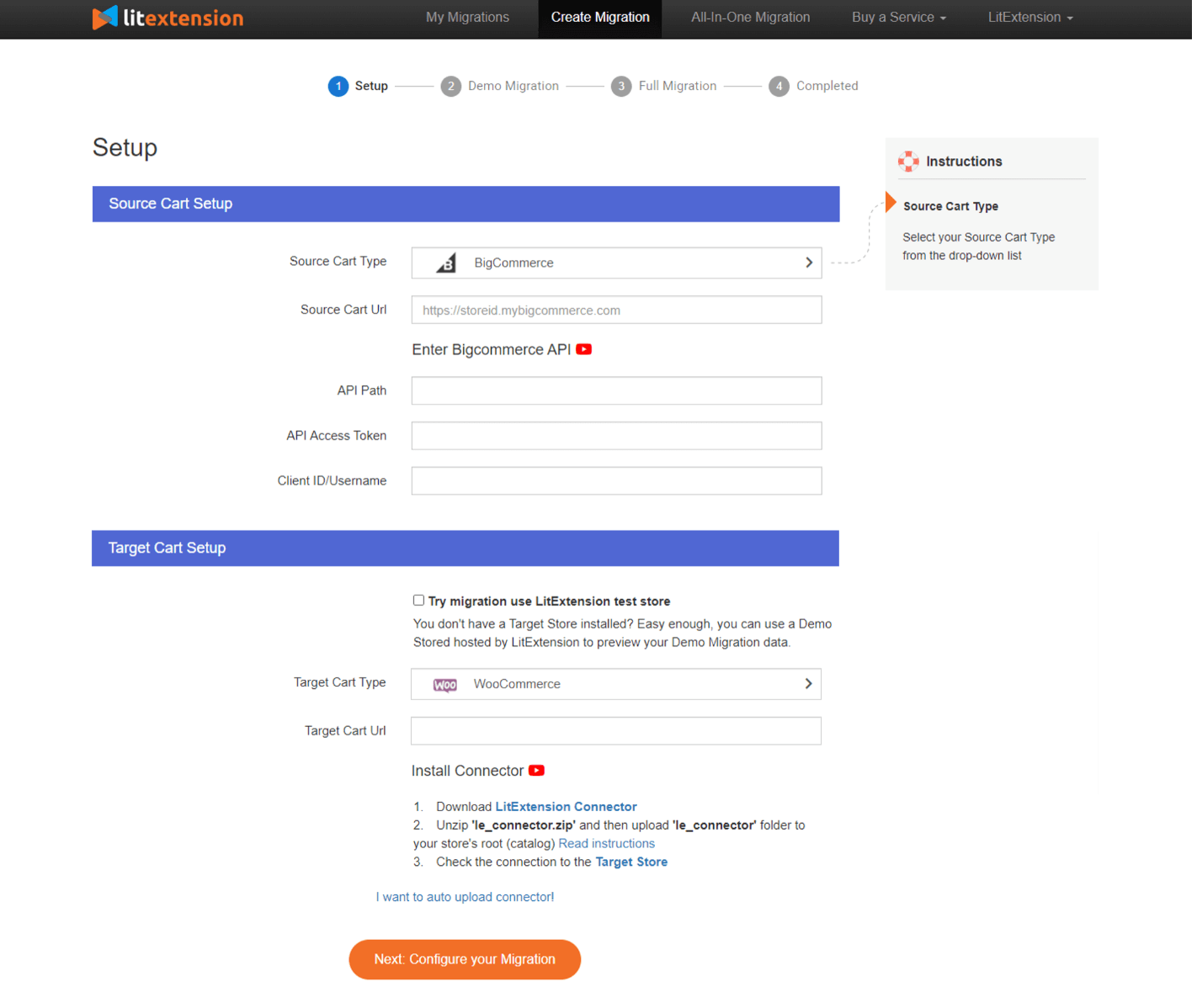Click the WooCommerce logo icon
The image size is (1197, 1008).
(444, 685)
